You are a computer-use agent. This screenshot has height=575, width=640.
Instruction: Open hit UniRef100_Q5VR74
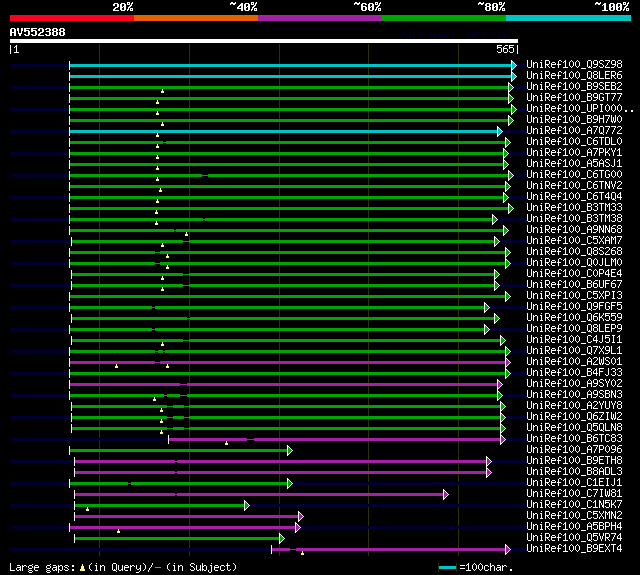pos(574,538)
